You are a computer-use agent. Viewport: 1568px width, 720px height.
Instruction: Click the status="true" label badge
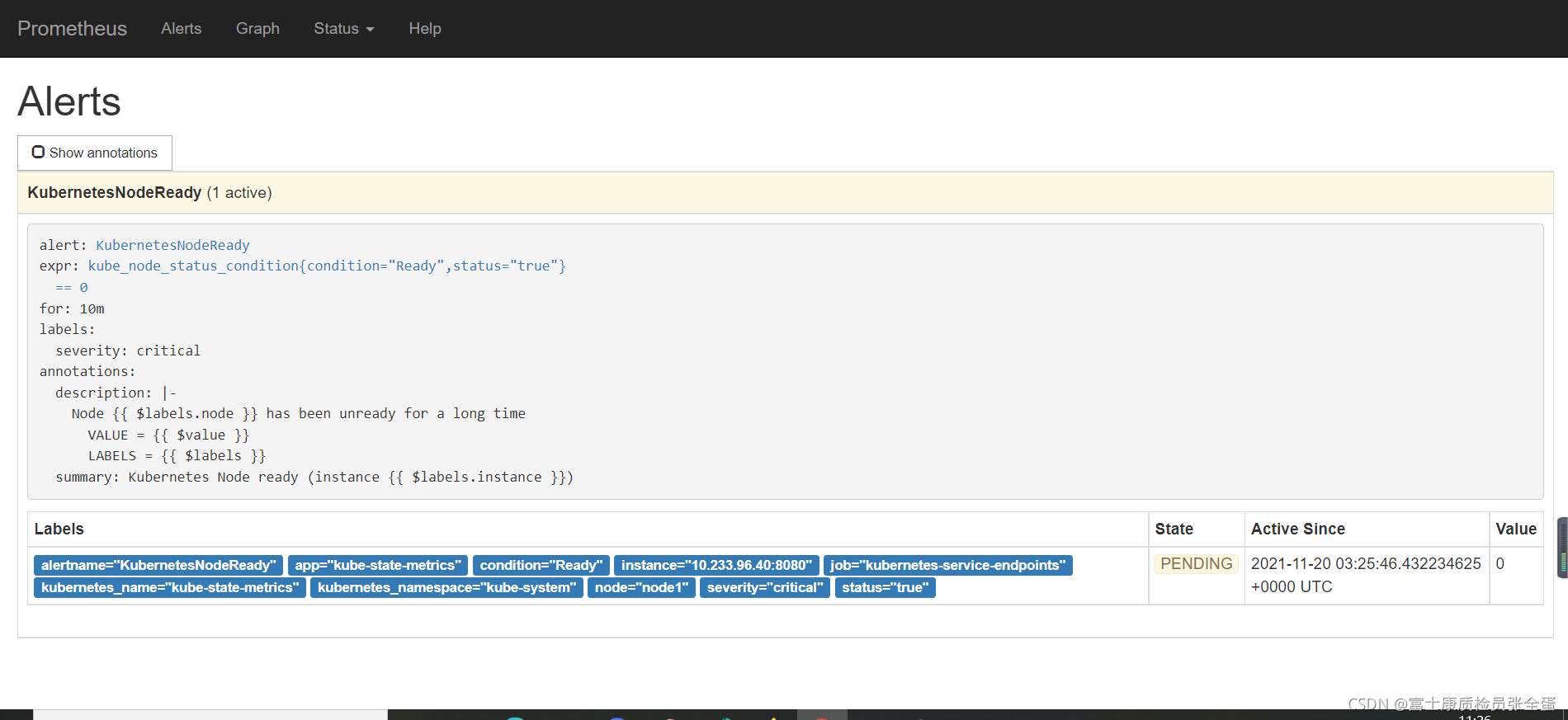click(x=885, y=587)
